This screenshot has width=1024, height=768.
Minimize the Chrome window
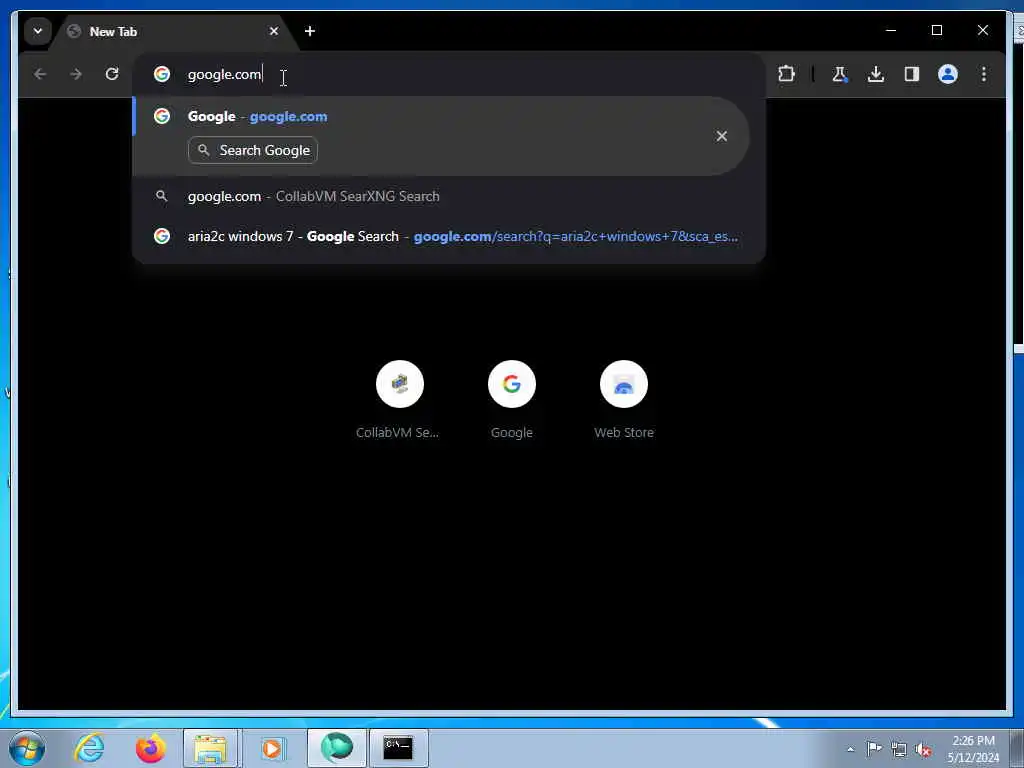[891, 31]
